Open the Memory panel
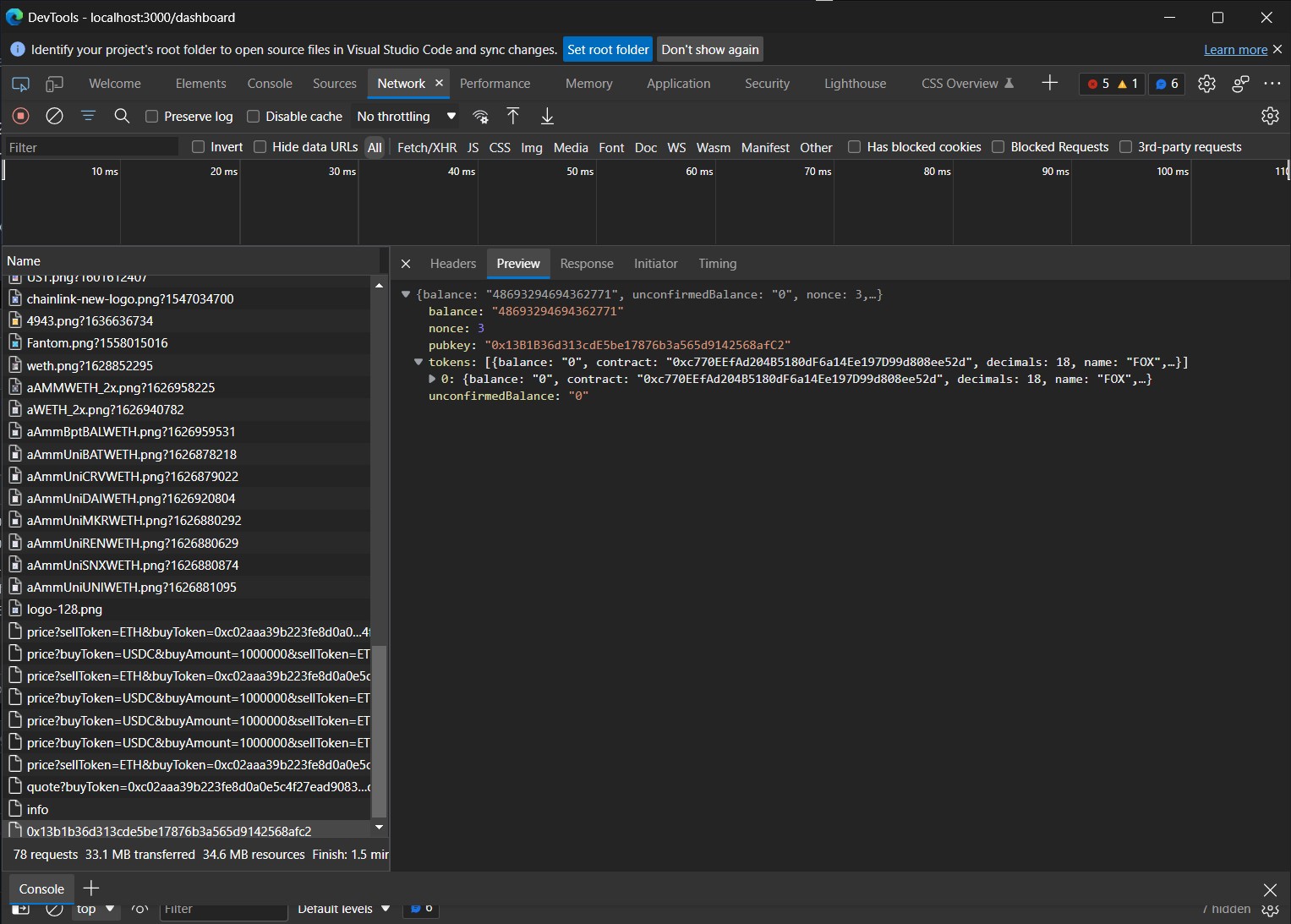 point(588,84)
